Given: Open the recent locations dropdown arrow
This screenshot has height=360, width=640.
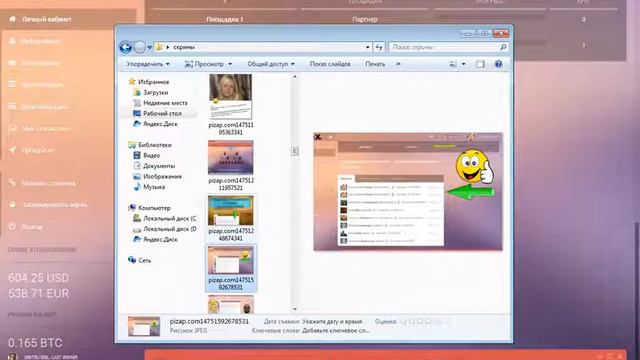Looking at the screenshot, I should point(149,47).
